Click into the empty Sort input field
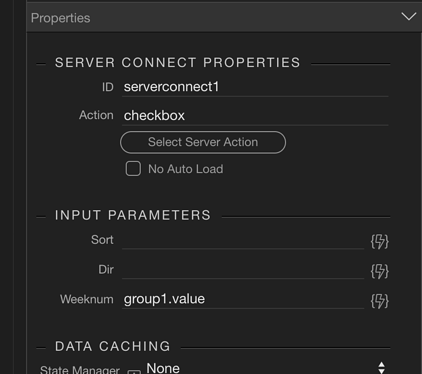This screenshot has height=374, width=422. tap(243, 241)
